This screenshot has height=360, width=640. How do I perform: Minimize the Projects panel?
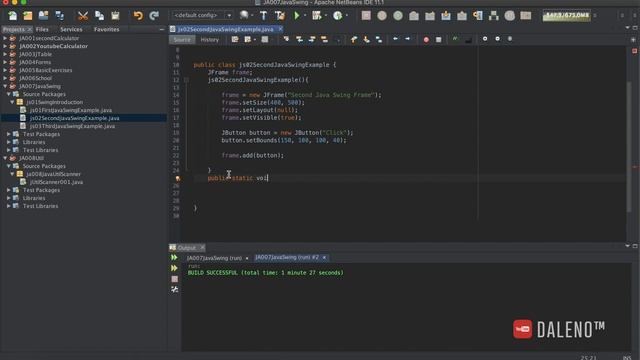tap(162, 29)
